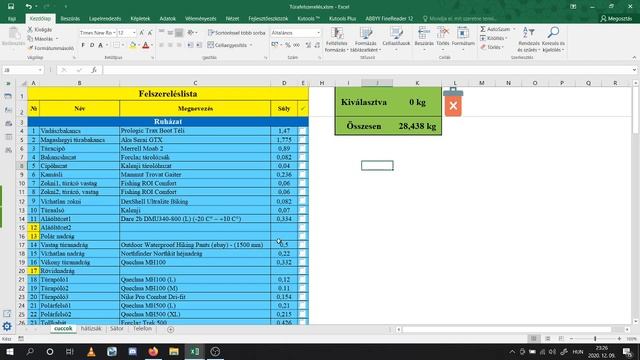
Task: Expand the AutoSzum dropdown arrow
Action: click(x=514, y=29)
